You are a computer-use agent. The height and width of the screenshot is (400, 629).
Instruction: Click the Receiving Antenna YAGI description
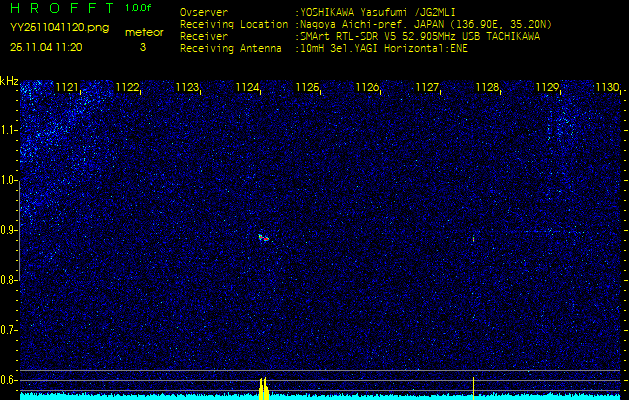(x=384, y=47)
